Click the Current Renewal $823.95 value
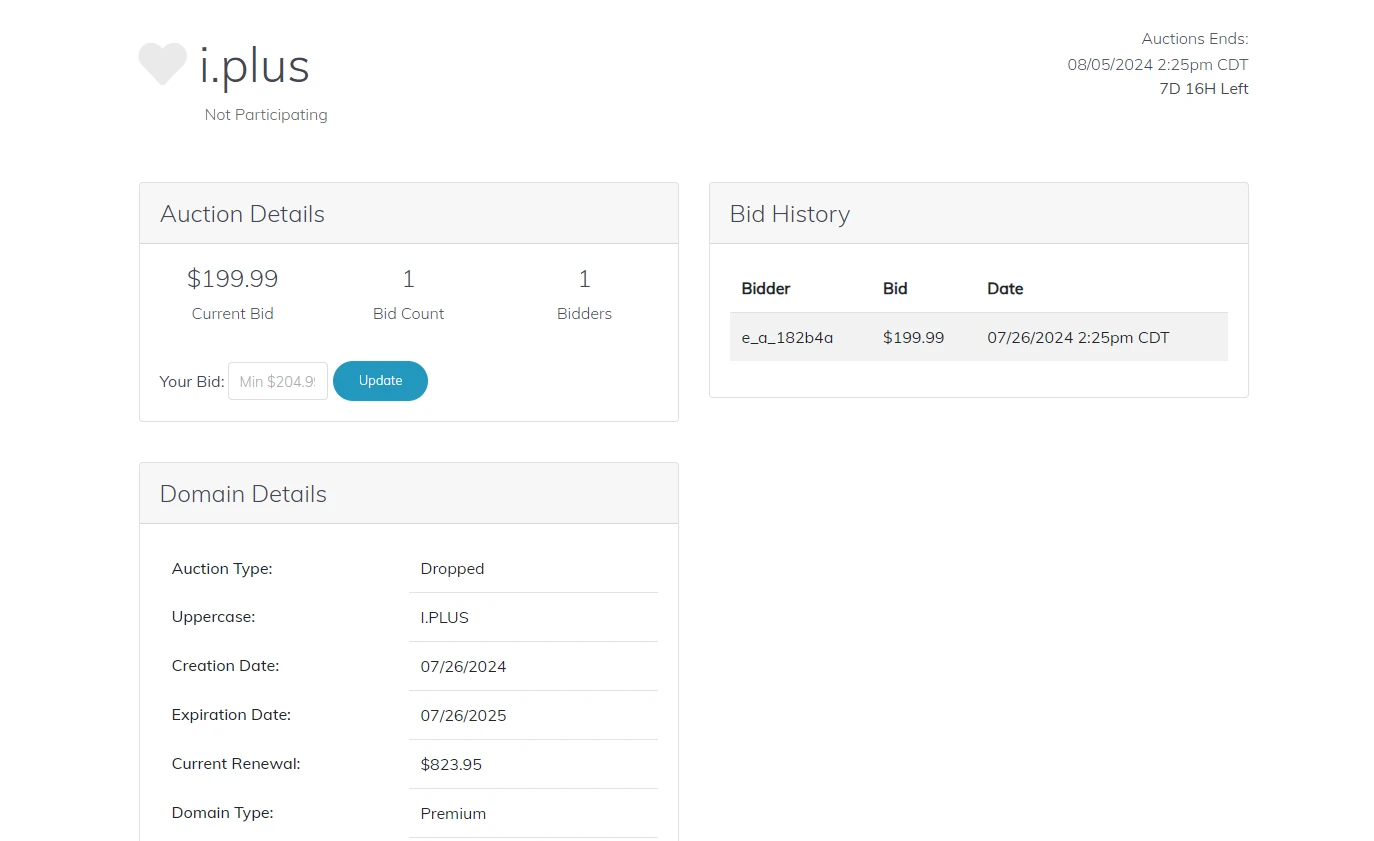1374x841 pixels. [x=451, y=765]
